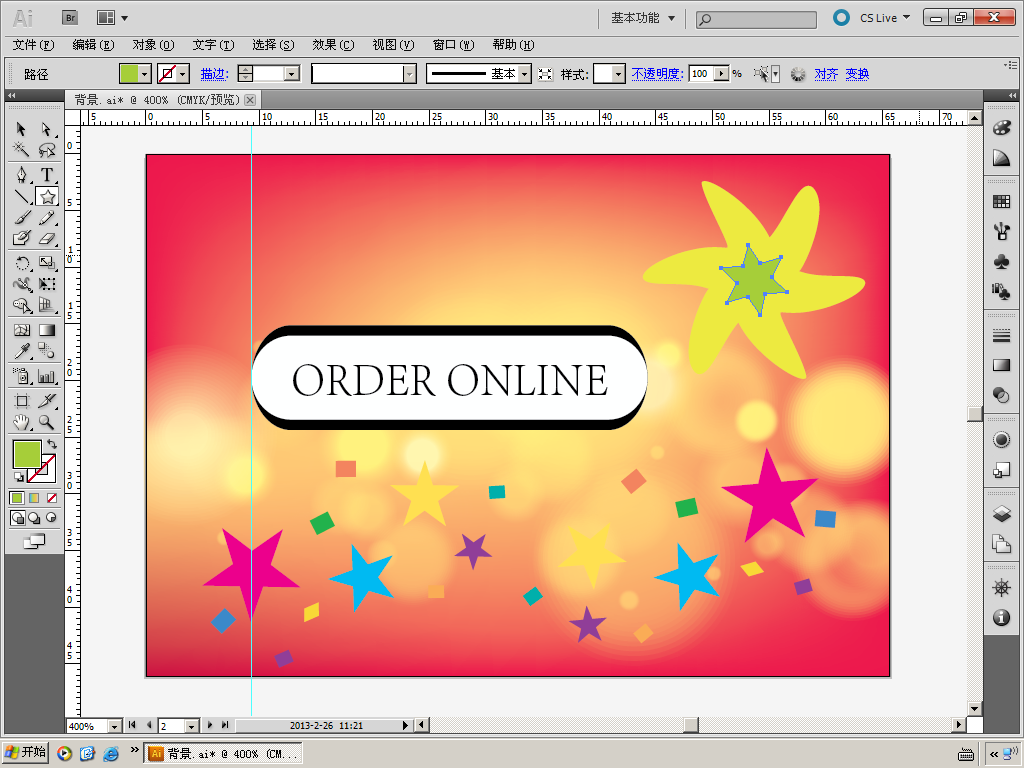Open the Swatches panel grid icon
The width and height of the screenshot is (1024, 768).
click(x=1001, y=201)
